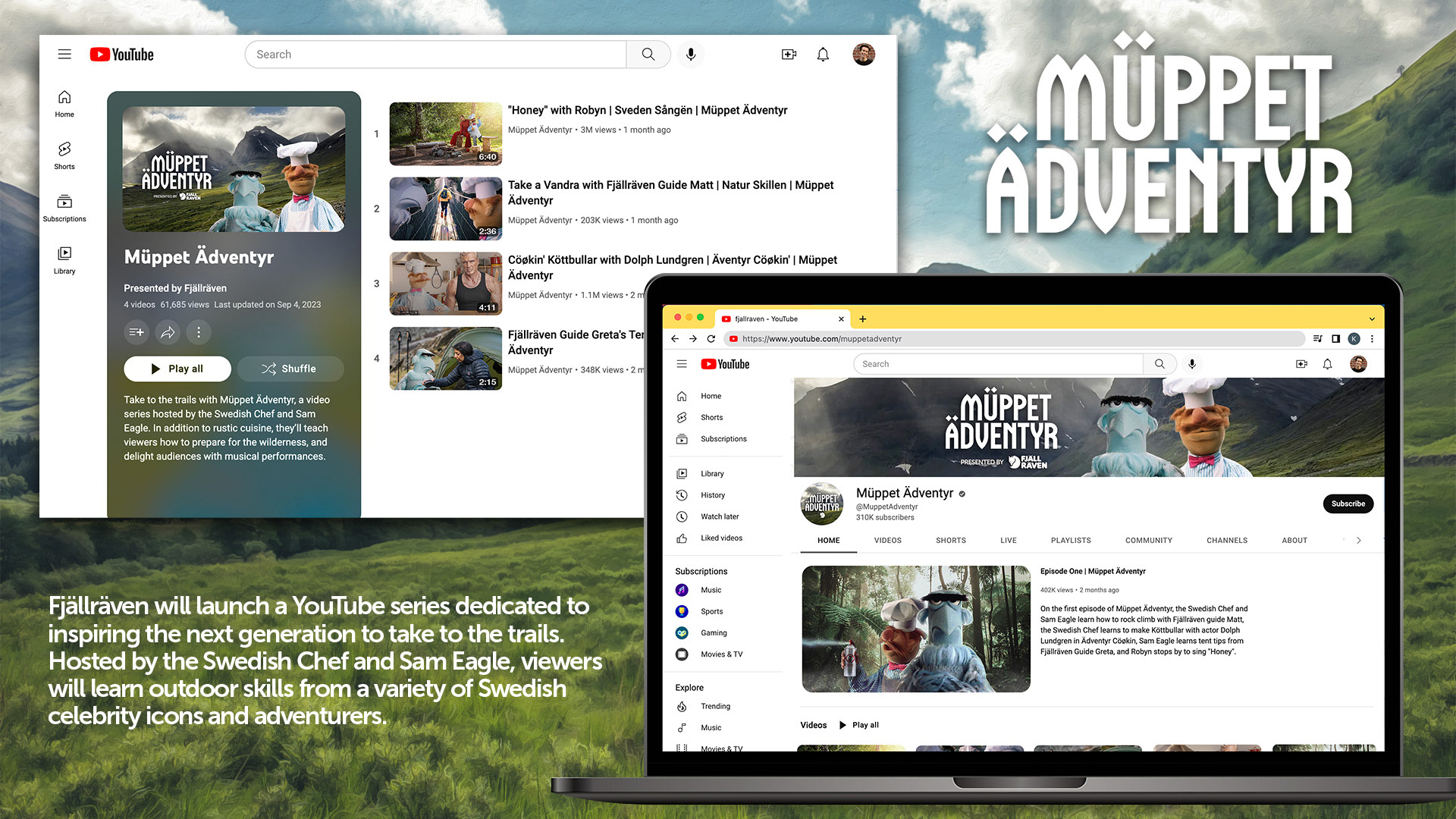
Task: Click the search magnifier in laptop YouTube
Action: click(1159, 364)
